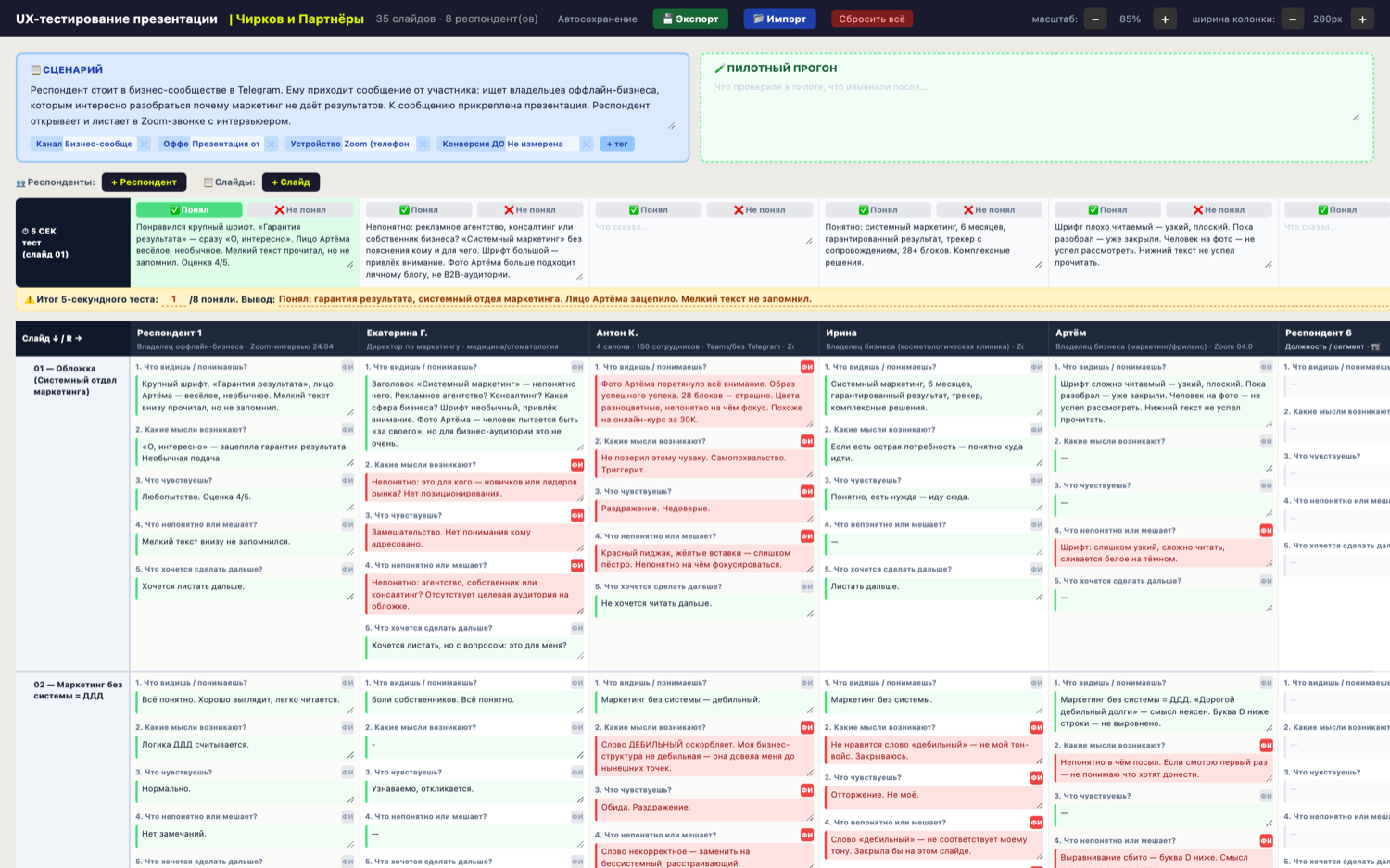The width and height of the screenshot is (1390, 868).
Task: Click the Автосохранение status text
Action: (597, 19)
